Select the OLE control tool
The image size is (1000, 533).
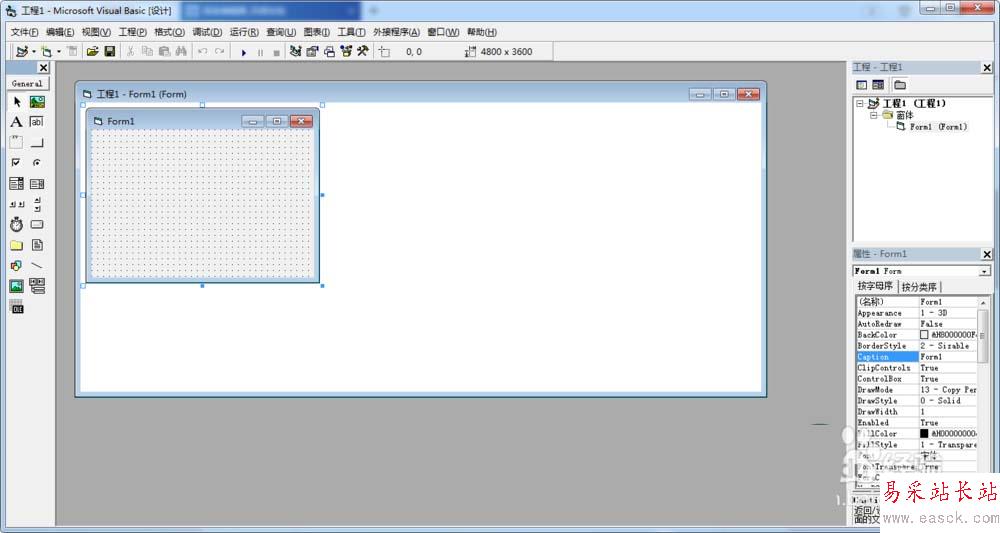[x=17, y=307]
